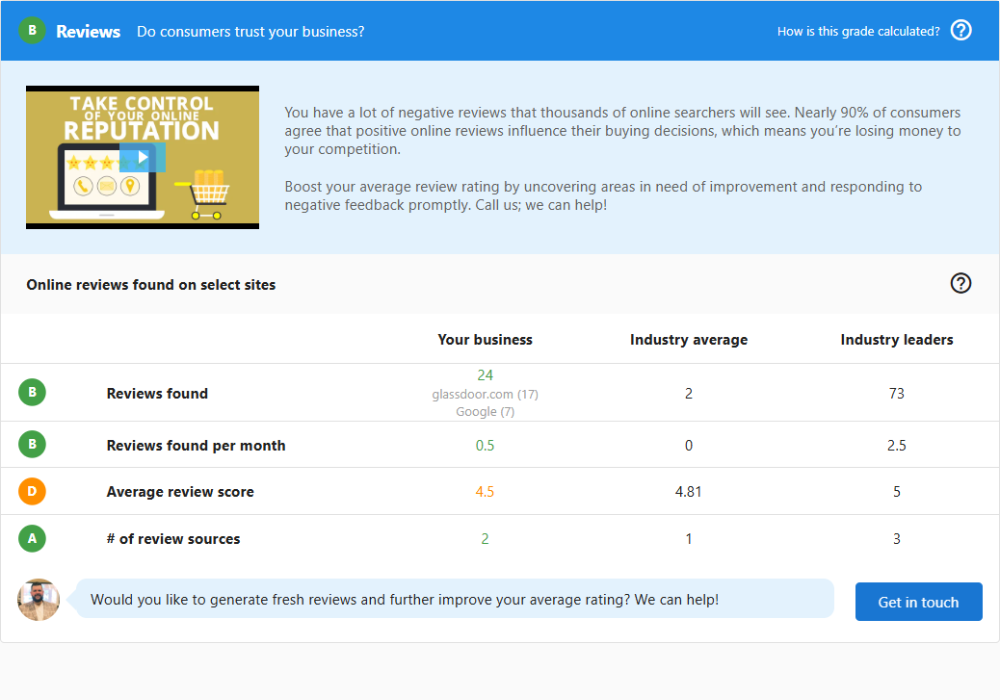
Task: Play the online reputation video
Action: coord(142,157)
